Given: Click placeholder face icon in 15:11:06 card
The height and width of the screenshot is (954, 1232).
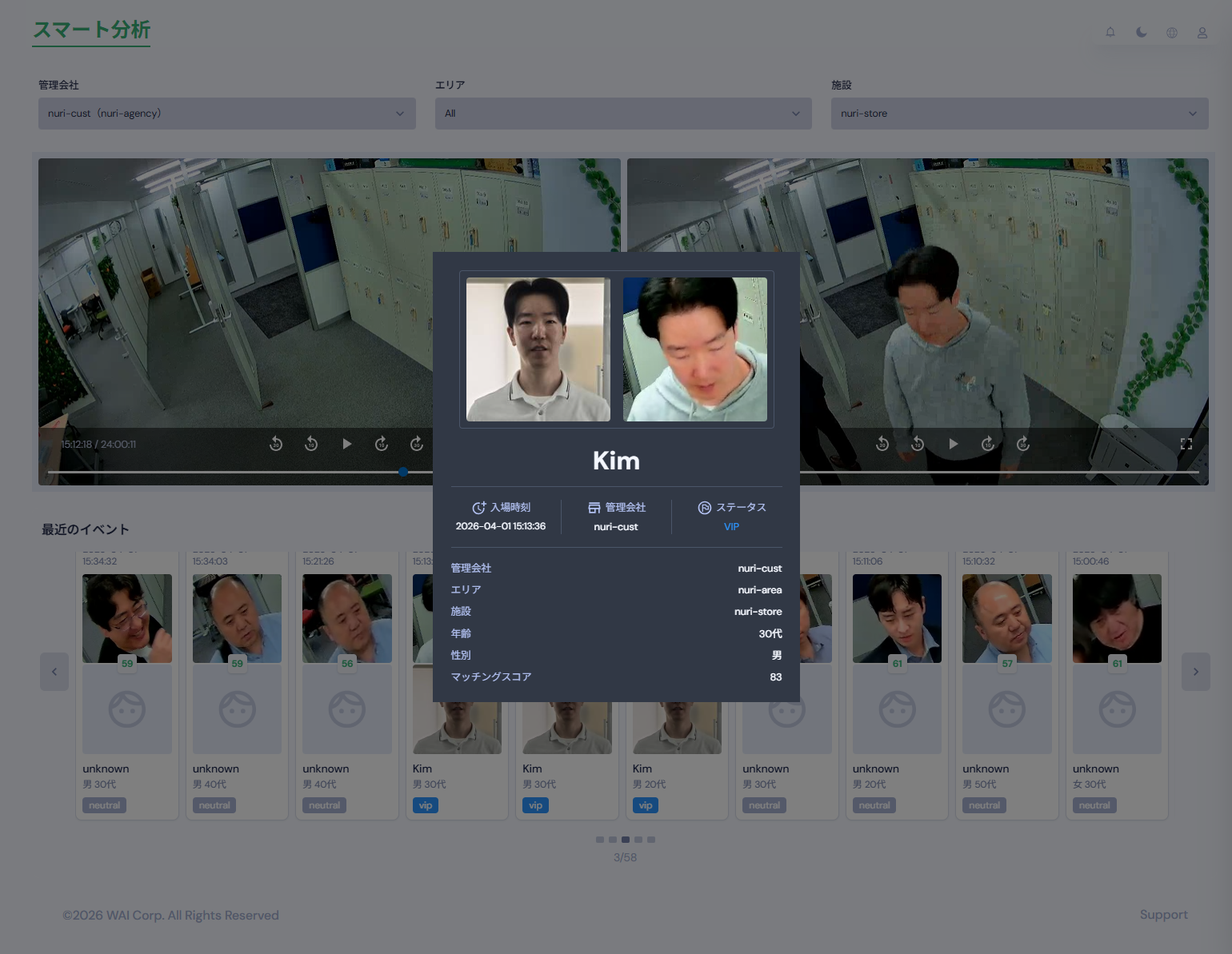Looking at the screenshot, I should [x=898, y=709].
